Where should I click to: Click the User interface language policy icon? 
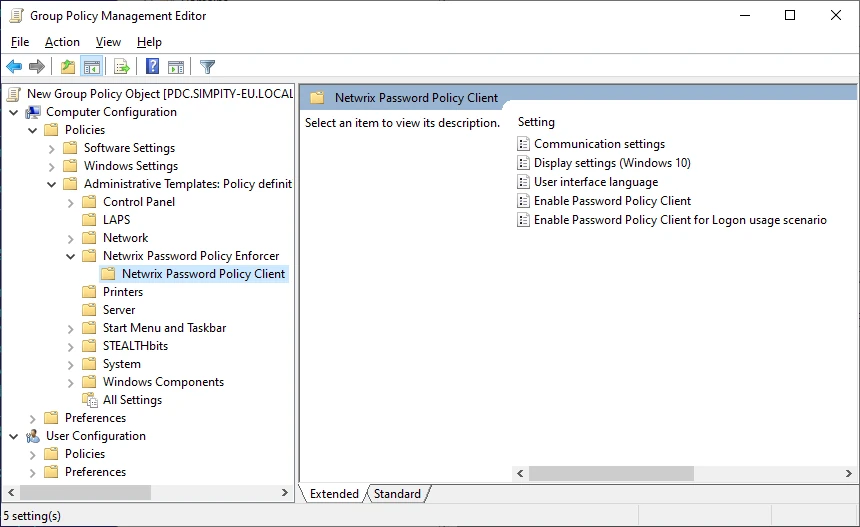pyautogui.click(x=524, y=182)
